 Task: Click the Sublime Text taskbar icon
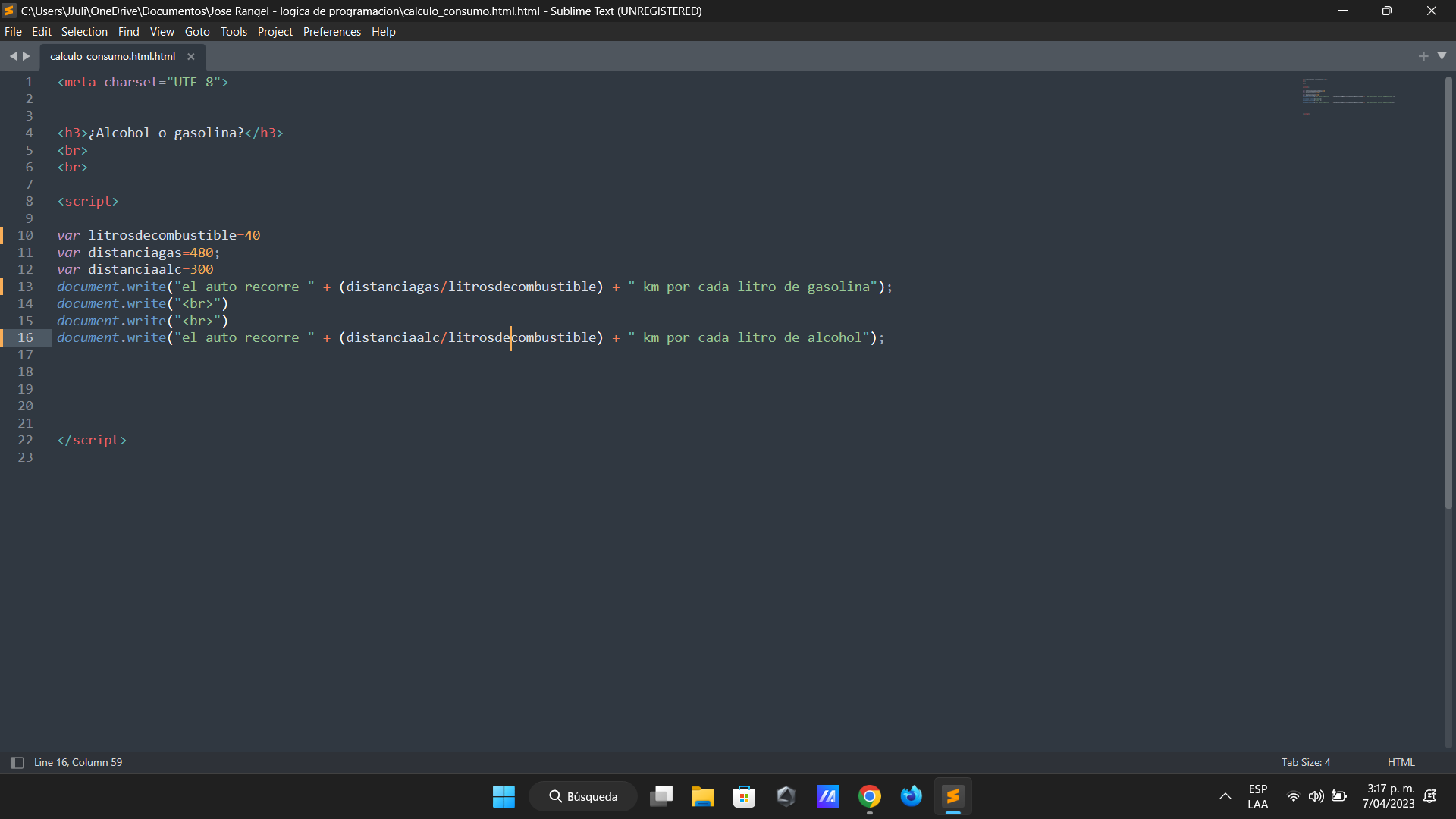pos(953,796)
